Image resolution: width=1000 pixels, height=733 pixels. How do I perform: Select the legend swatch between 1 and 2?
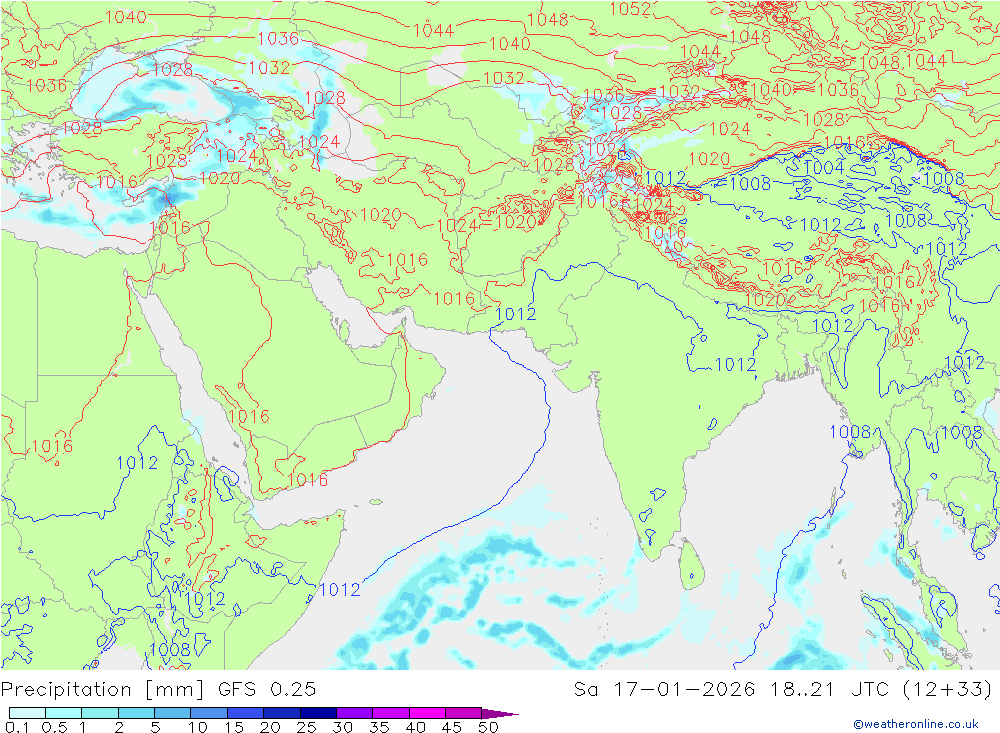100,713
